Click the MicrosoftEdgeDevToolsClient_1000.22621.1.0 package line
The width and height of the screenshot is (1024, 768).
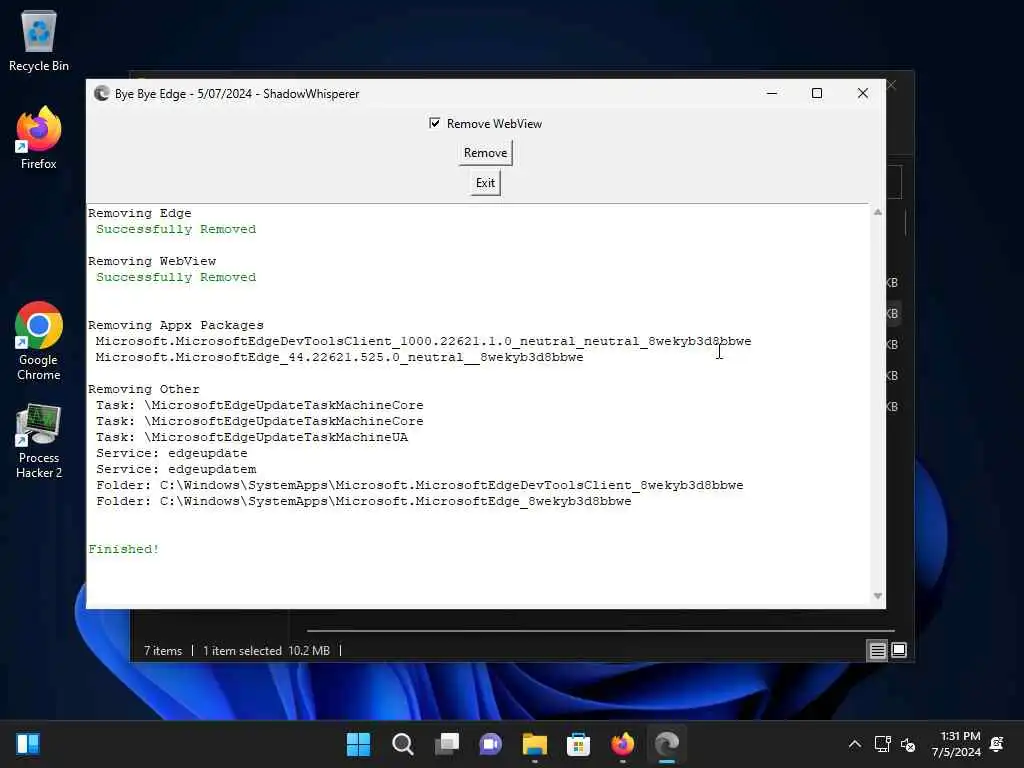click(x=423, y=341)
